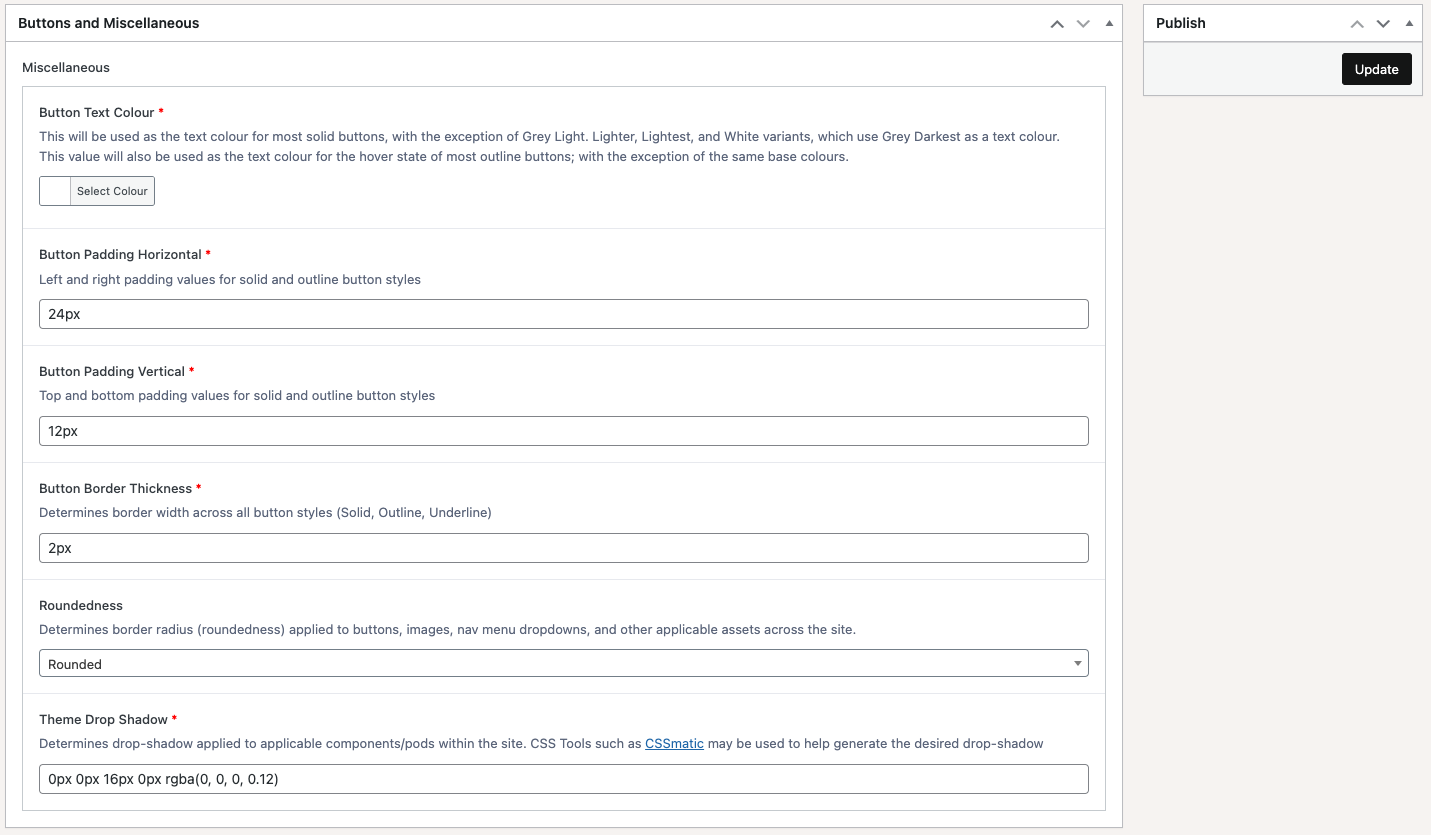Open the CSSmatic link
Image resolution: width=1431 pixels, height=835 pixels.
pos(674,744)
